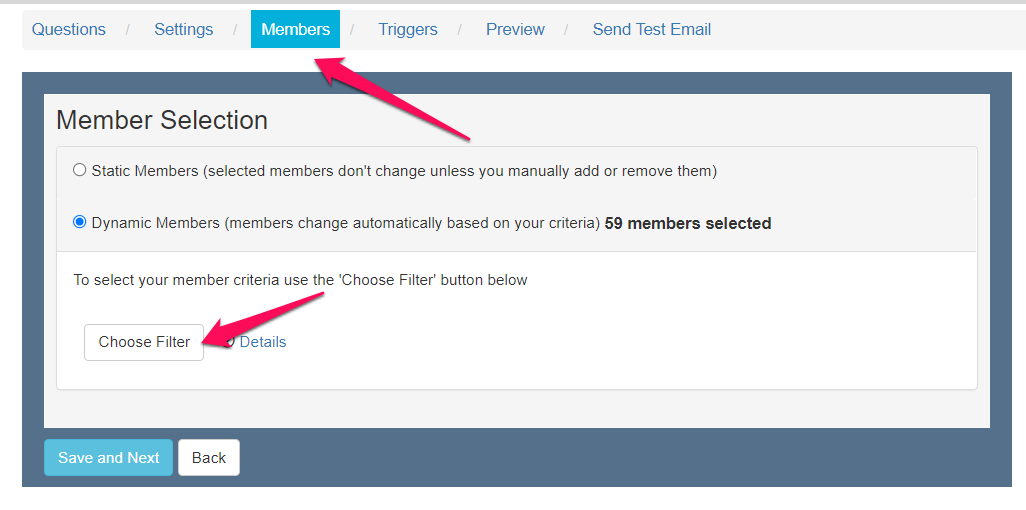The image size is (1026, 510).
Task: Select the Static Members radio button
Action: pyautogui.click(x=80, y=170)
